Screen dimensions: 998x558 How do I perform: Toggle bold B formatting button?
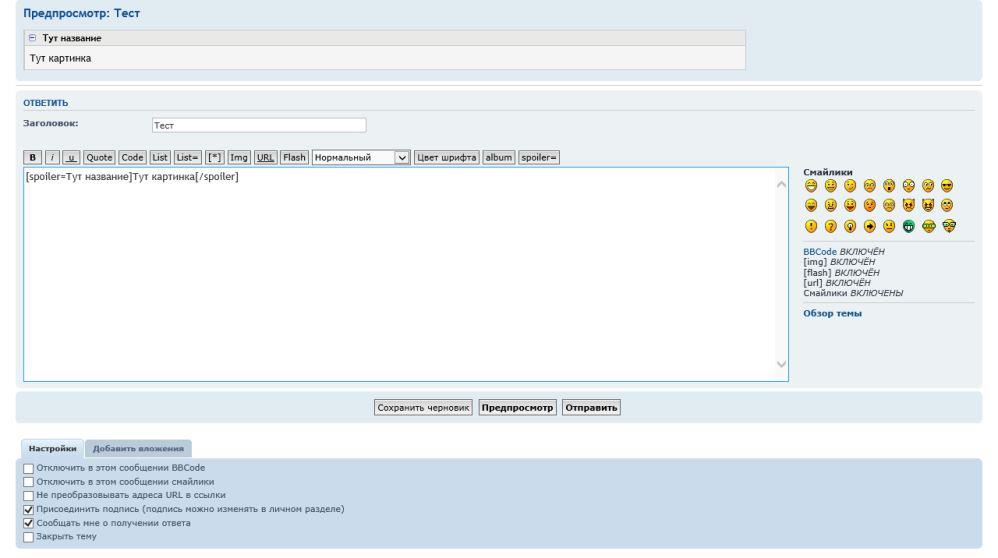tap(30, 157)
